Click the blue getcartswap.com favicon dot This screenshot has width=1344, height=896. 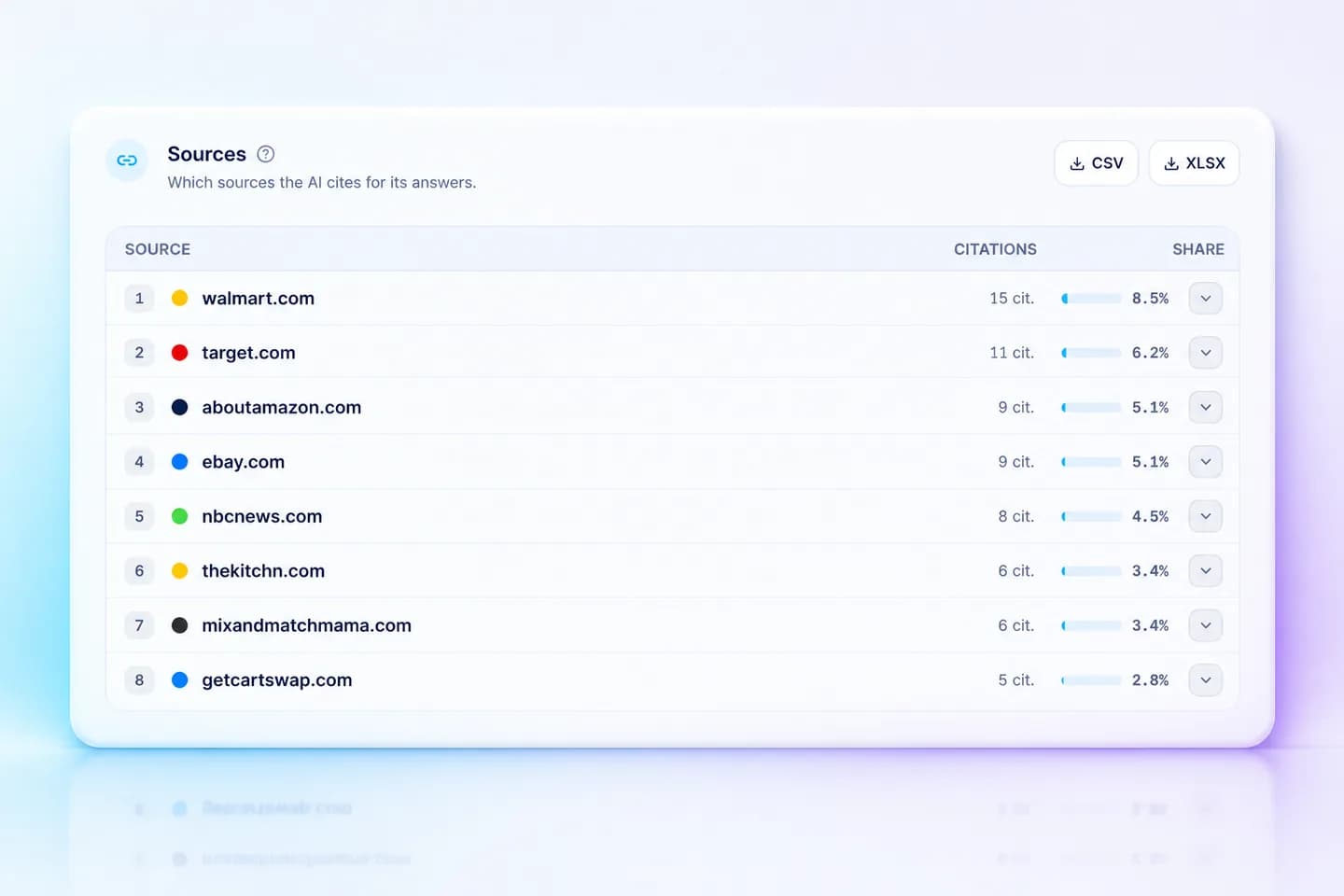tap(180, 679)
